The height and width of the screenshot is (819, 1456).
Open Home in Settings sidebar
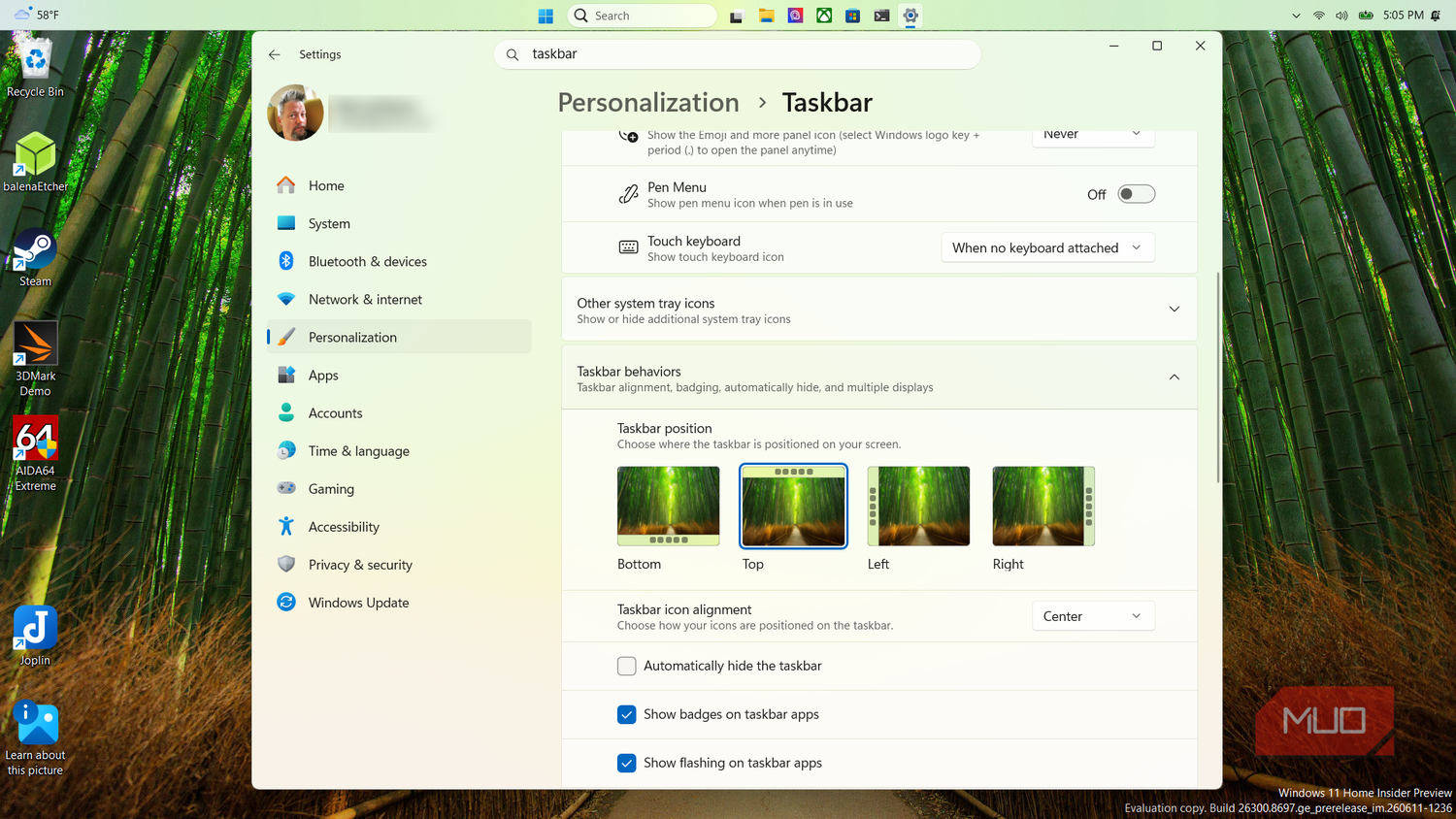[x=399, y=185]
